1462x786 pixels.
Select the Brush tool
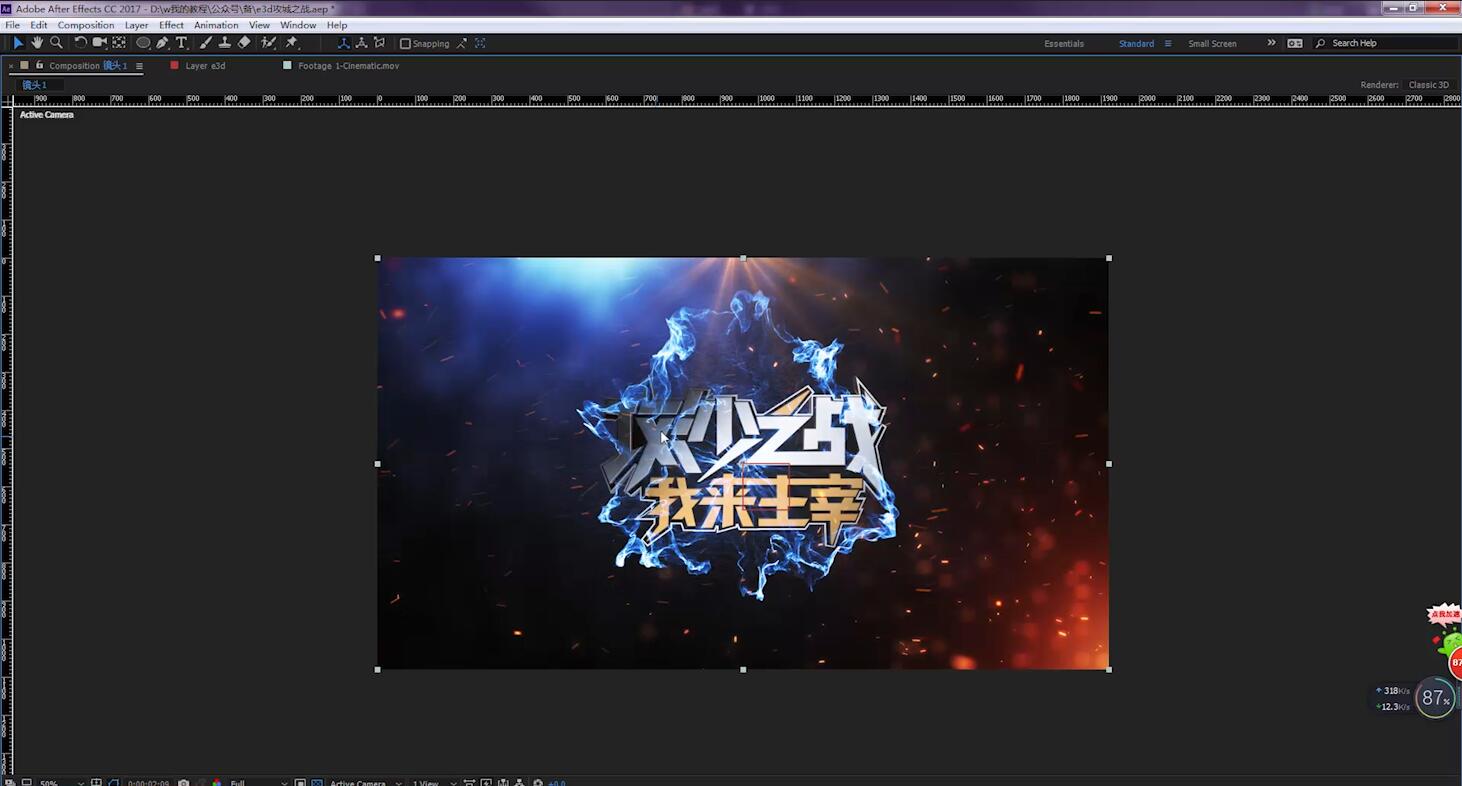click(x=205, y=43)
